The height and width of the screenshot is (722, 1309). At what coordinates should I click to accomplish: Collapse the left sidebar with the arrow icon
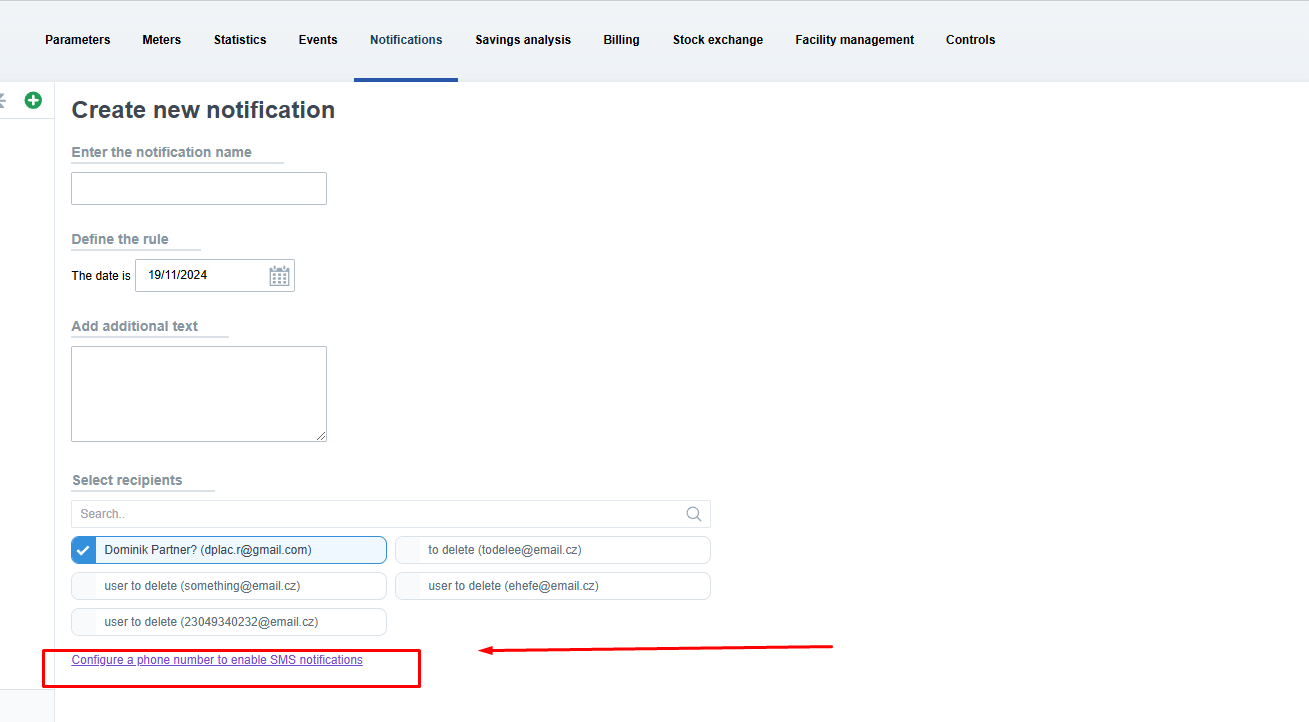(x=3, y=100)
